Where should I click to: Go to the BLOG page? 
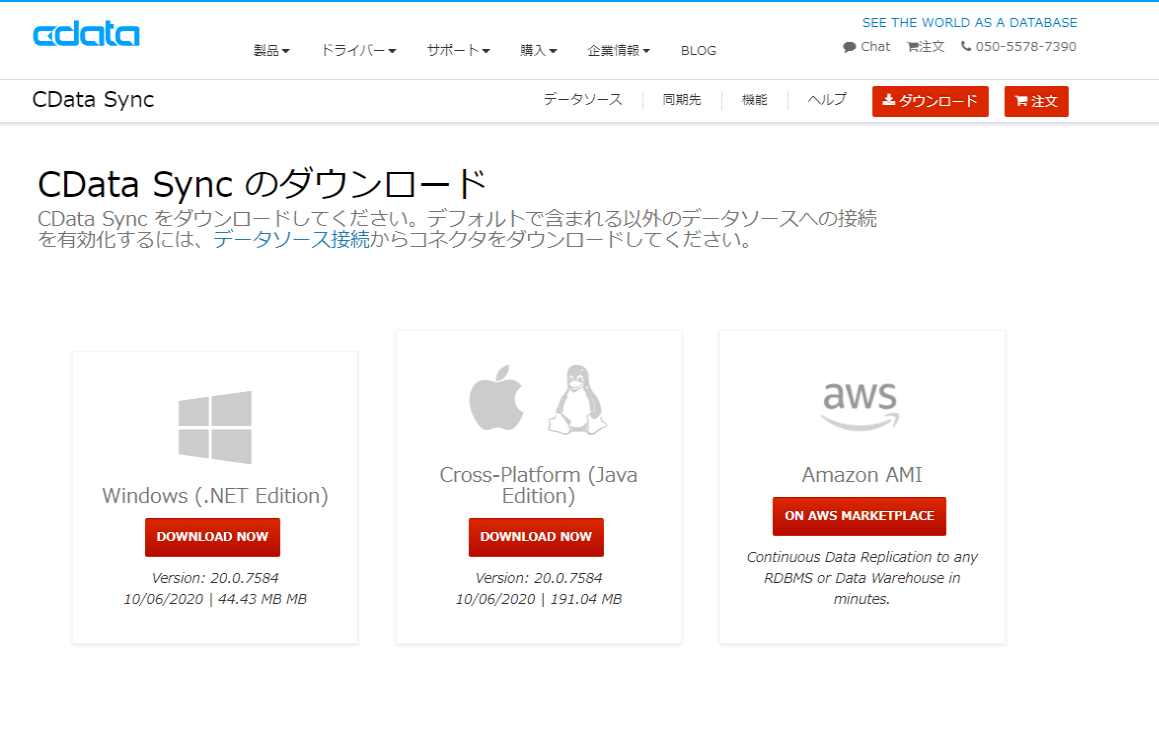[x=699, y=50]
